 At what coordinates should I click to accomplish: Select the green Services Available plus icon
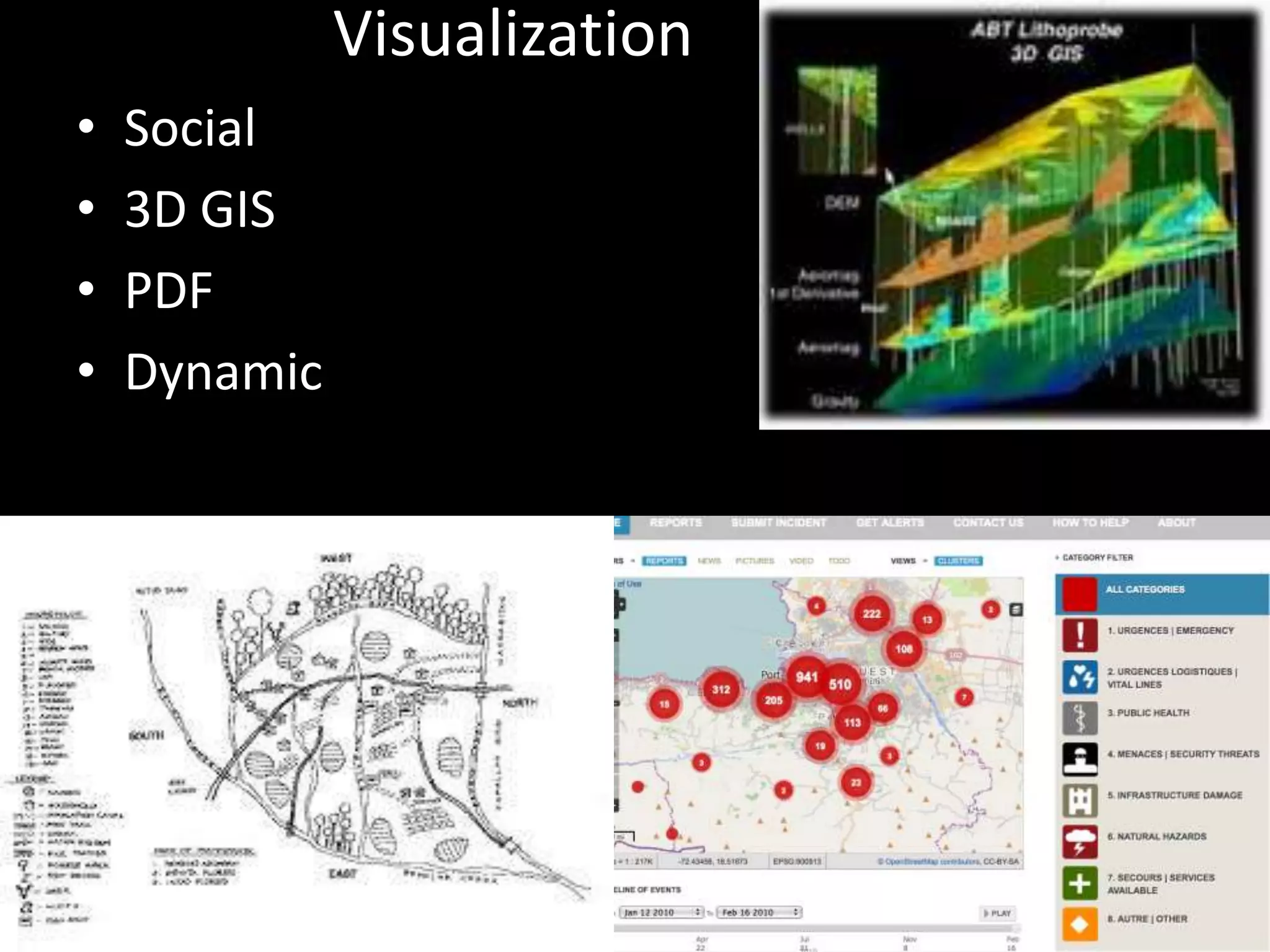pos(1080,883)
